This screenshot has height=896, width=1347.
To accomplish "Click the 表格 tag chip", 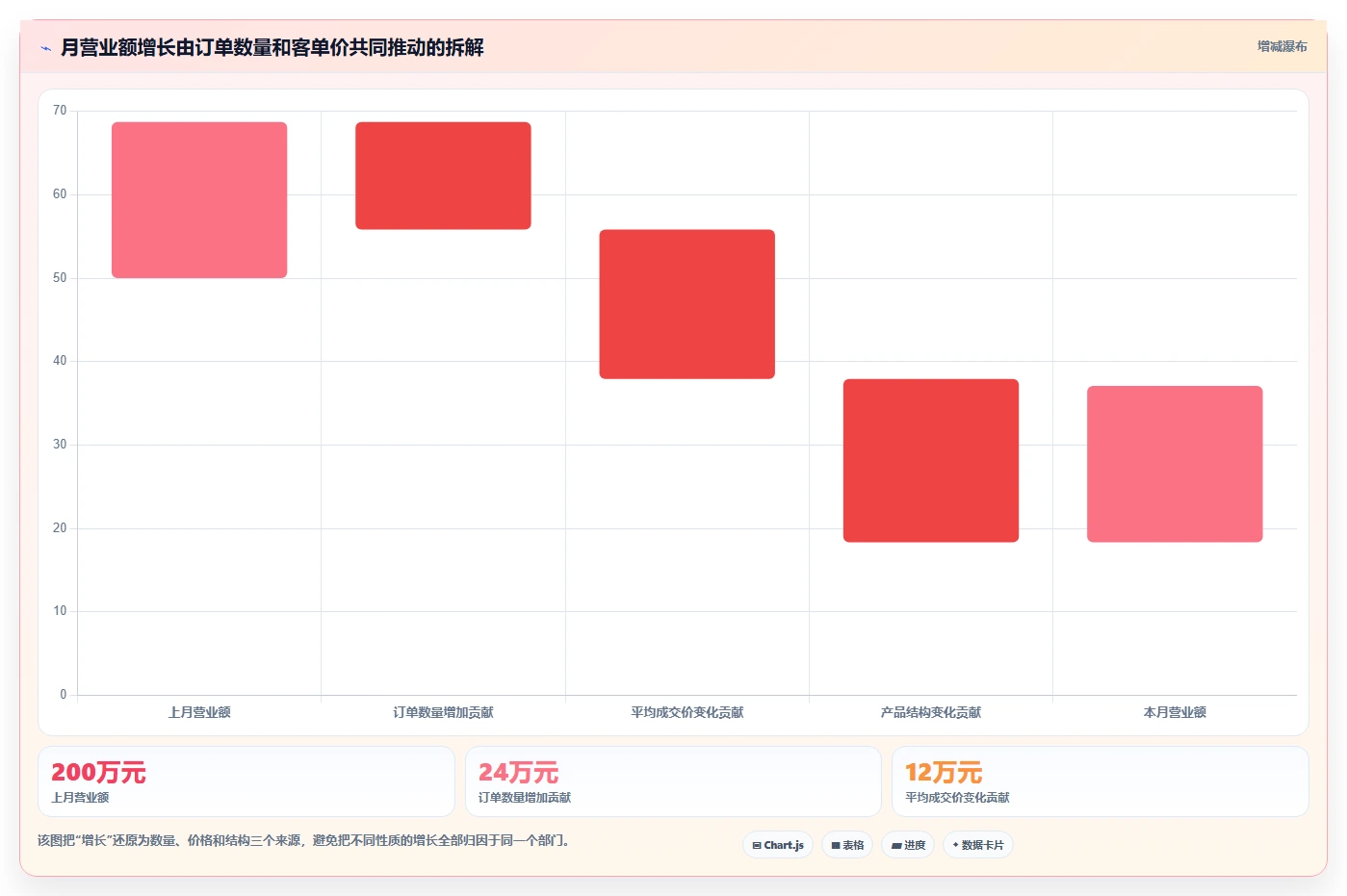I will 847,845.
